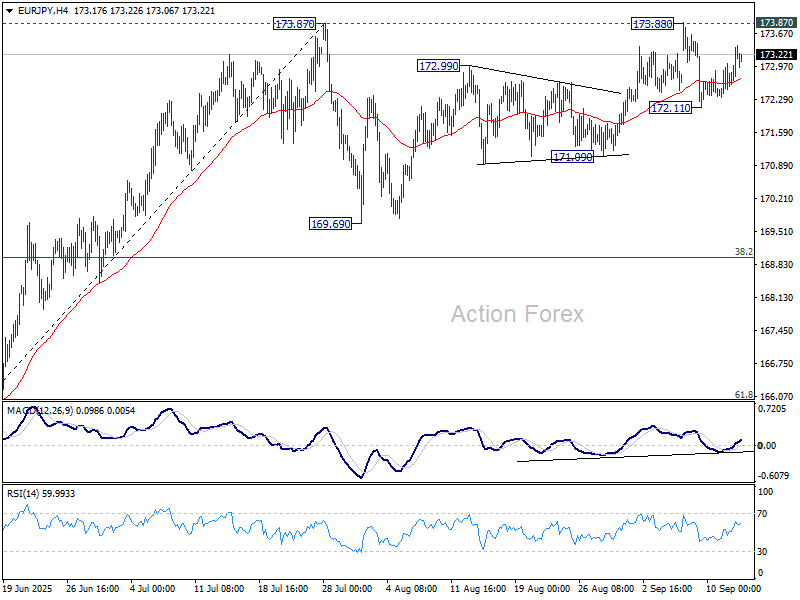The height and width of the screenshot is (600, 800).
Task: Select the 38.2 Fibonacci level label
Action: [743, 252]
